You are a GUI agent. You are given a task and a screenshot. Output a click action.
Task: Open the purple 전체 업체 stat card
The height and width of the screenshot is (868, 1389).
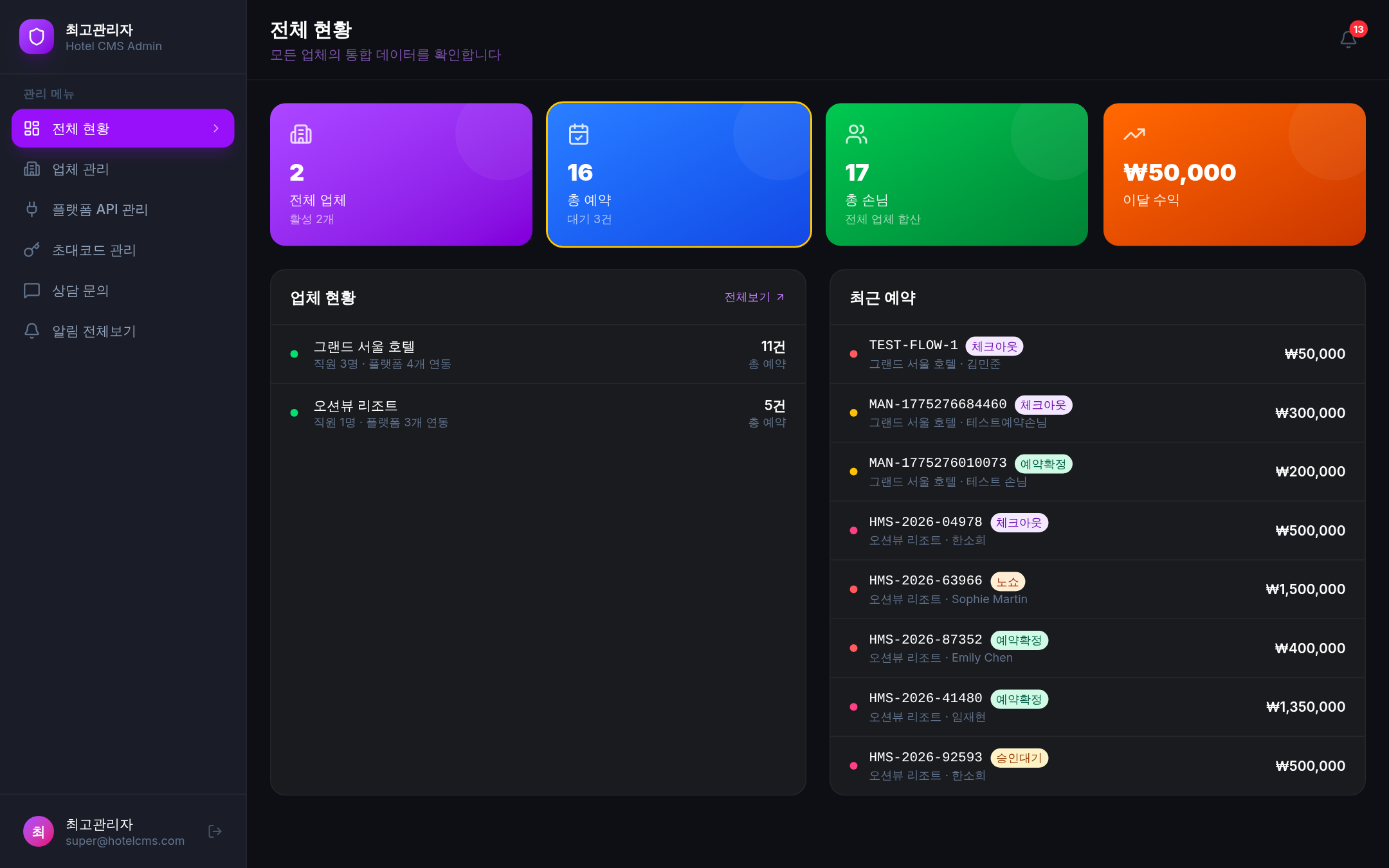click(401, 174)
